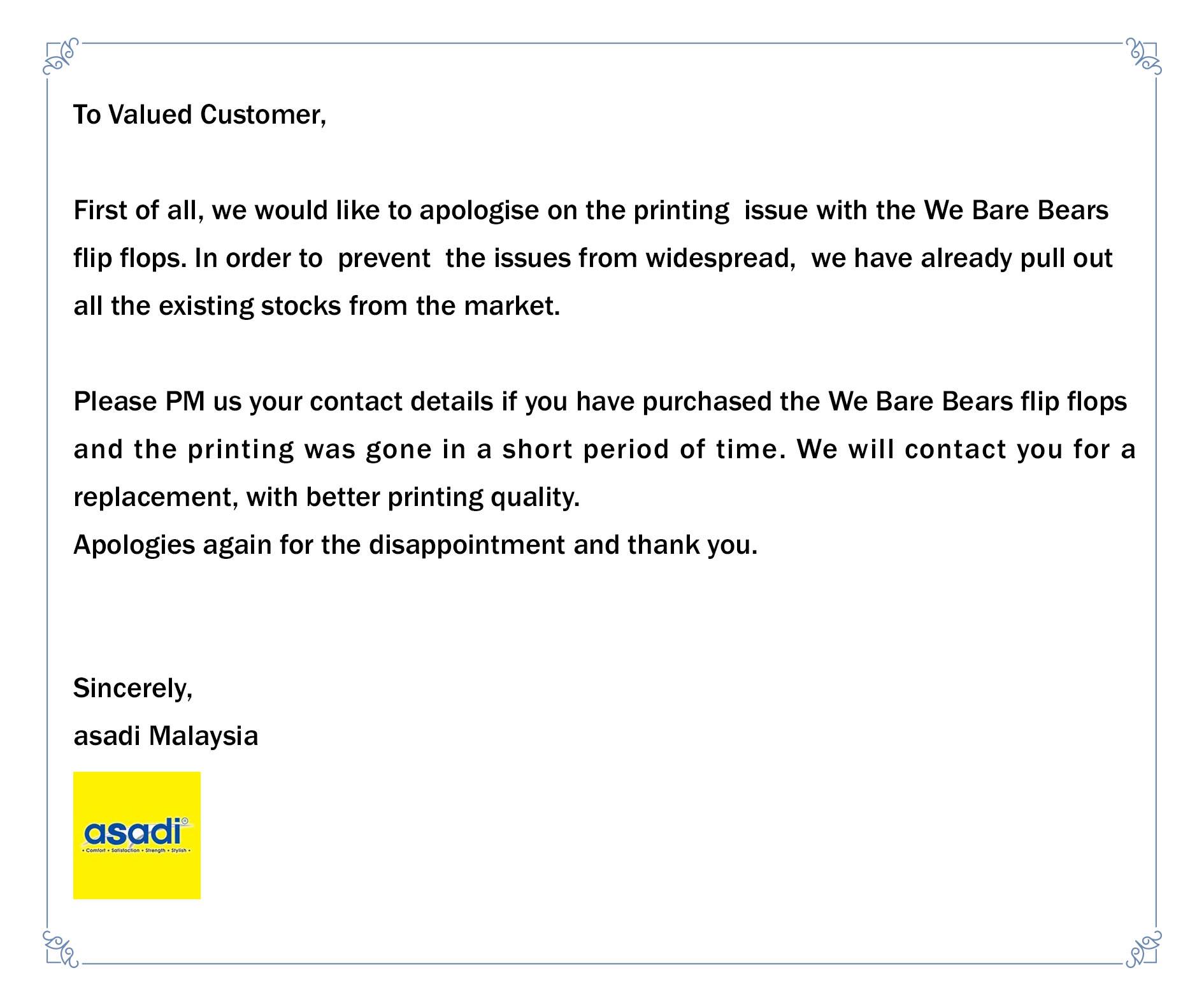Click the yellow asadi logo
Image resolution: width=1204 pixels, height=1005 pixels.
click(137, 835)
